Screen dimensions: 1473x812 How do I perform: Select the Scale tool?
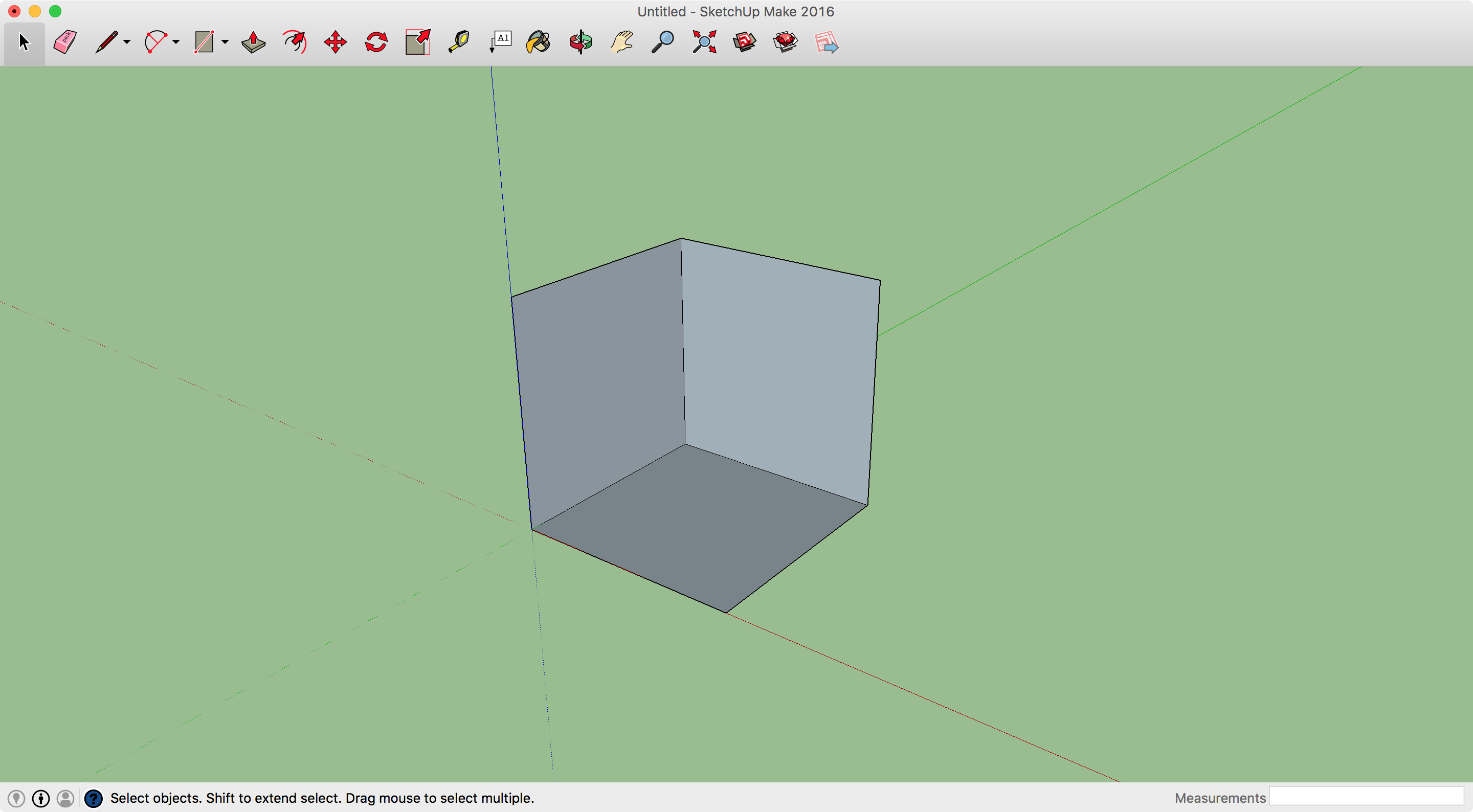[417, 42]
